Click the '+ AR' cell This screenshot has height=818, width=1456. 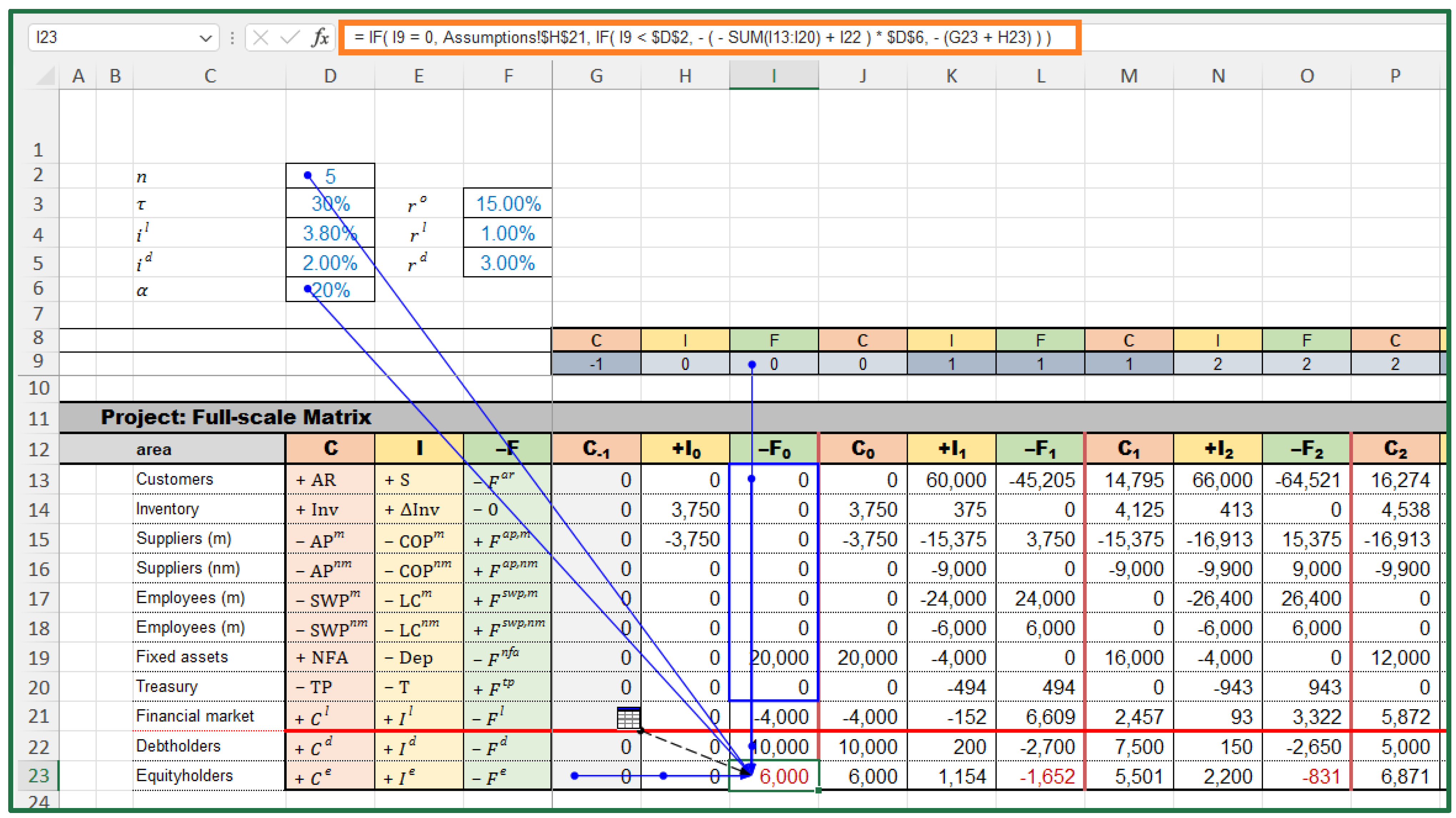click(330, 479)
